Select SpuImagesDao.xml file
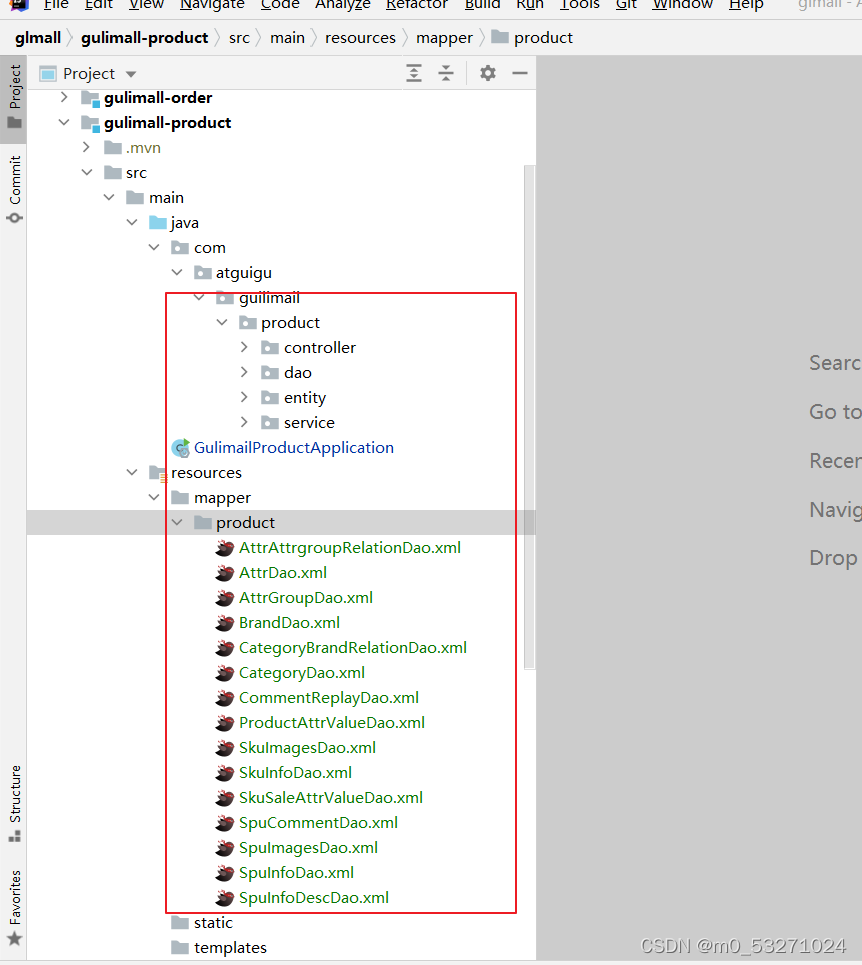 coord(308,847)
